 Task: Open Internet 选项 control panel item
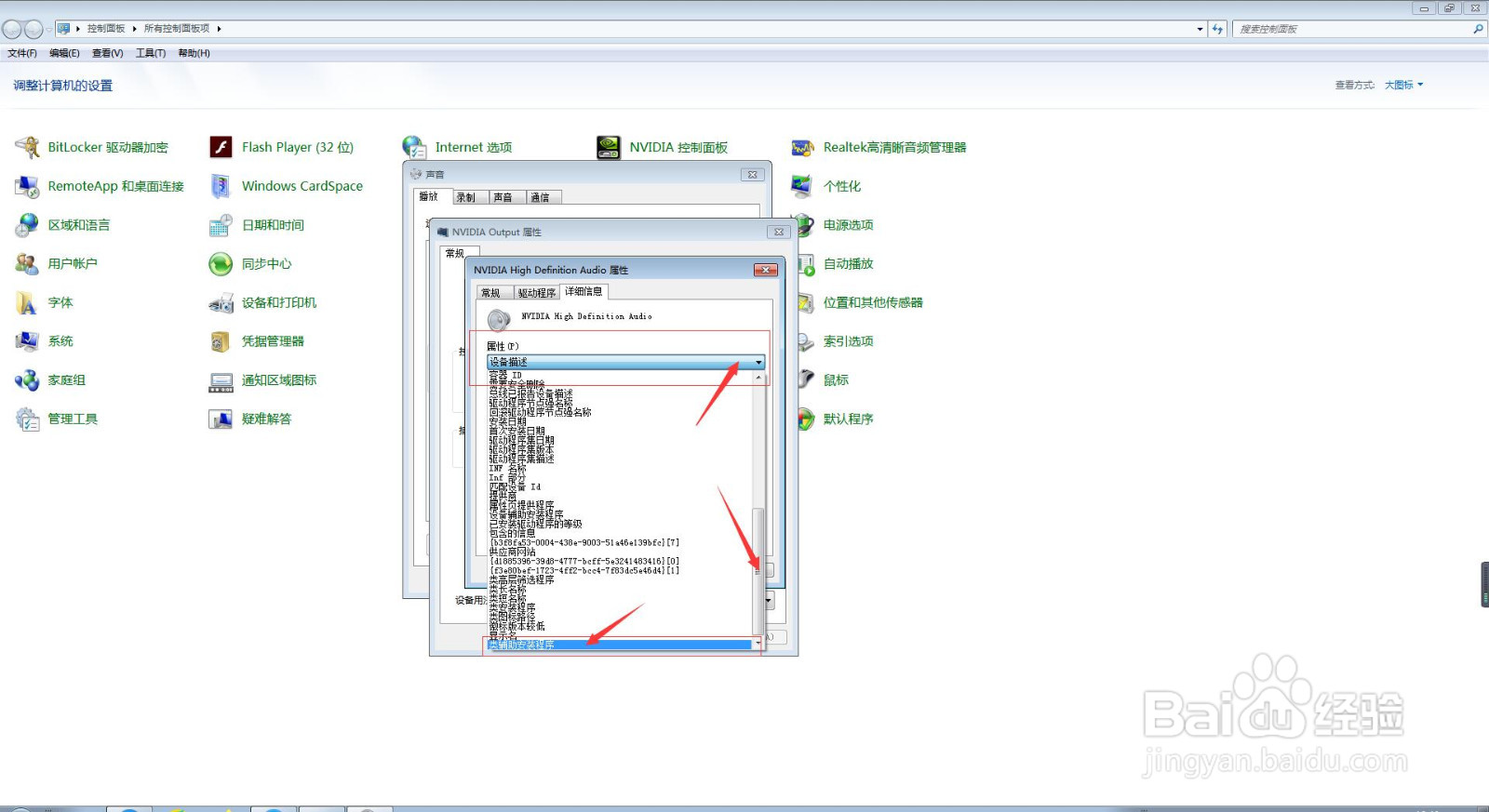tap(457, 147)
